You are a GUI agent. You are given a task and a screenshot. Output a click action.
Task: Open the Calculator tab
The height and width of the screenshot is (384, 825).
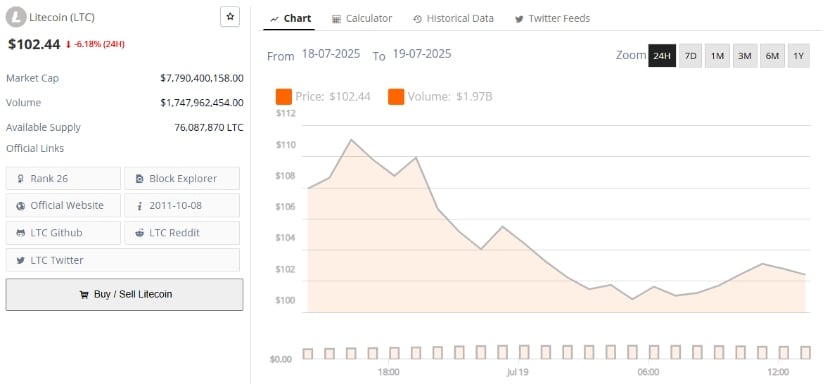click(362, 18)
